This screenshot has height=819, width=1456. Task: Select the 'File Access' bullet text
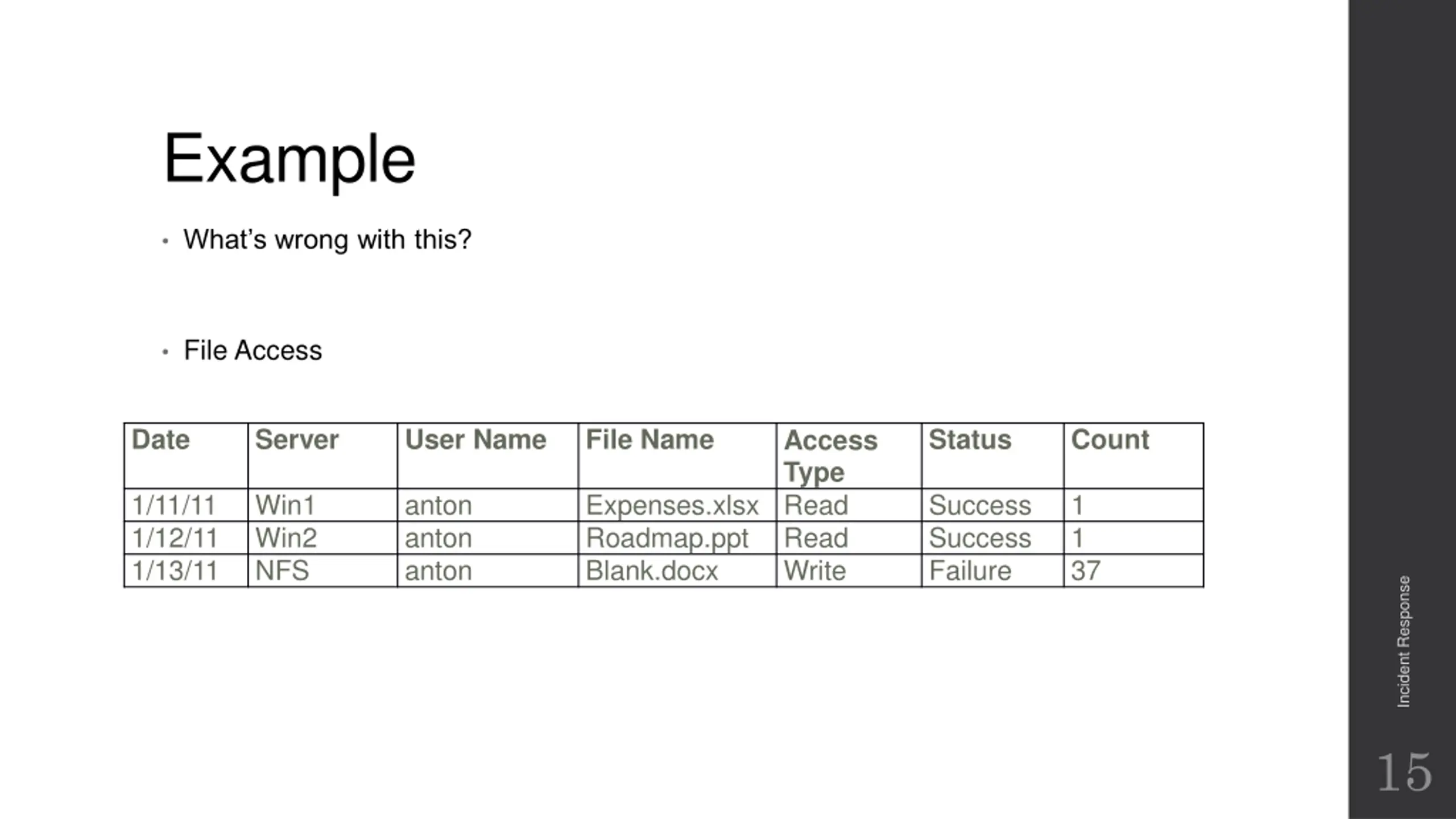point(253,350)
